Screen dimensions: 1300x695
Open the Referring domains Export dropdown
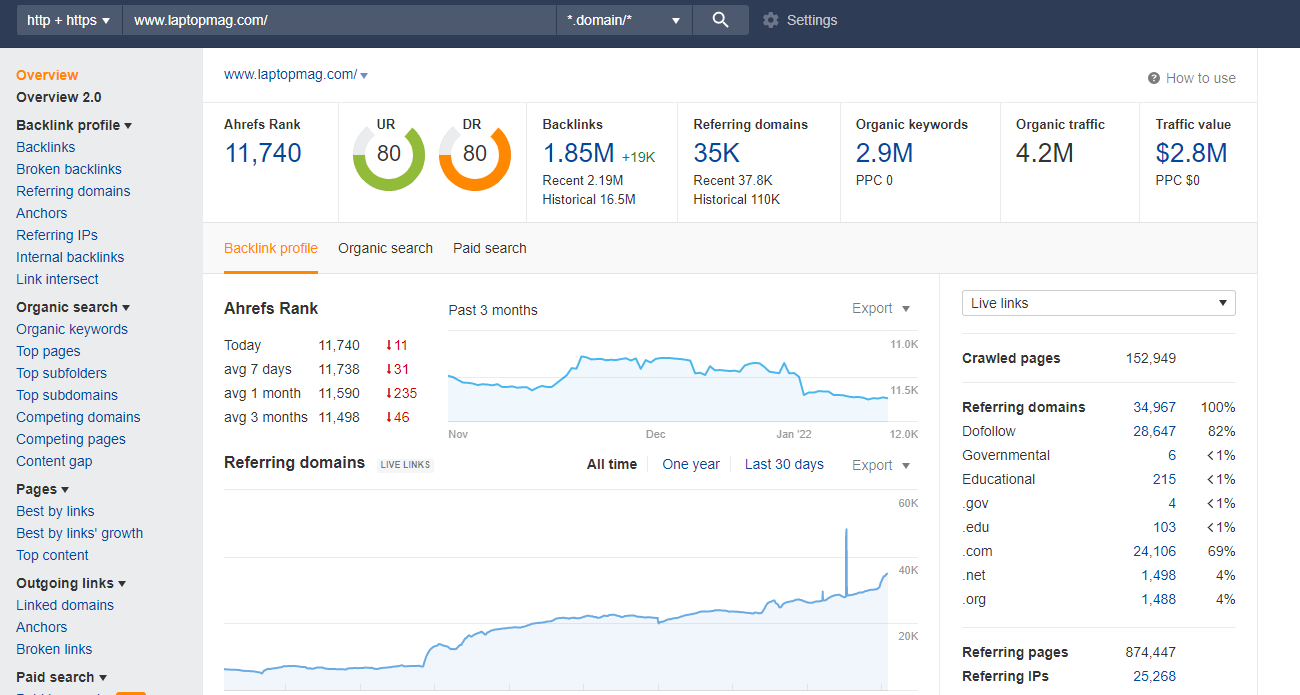click(881, 465)
